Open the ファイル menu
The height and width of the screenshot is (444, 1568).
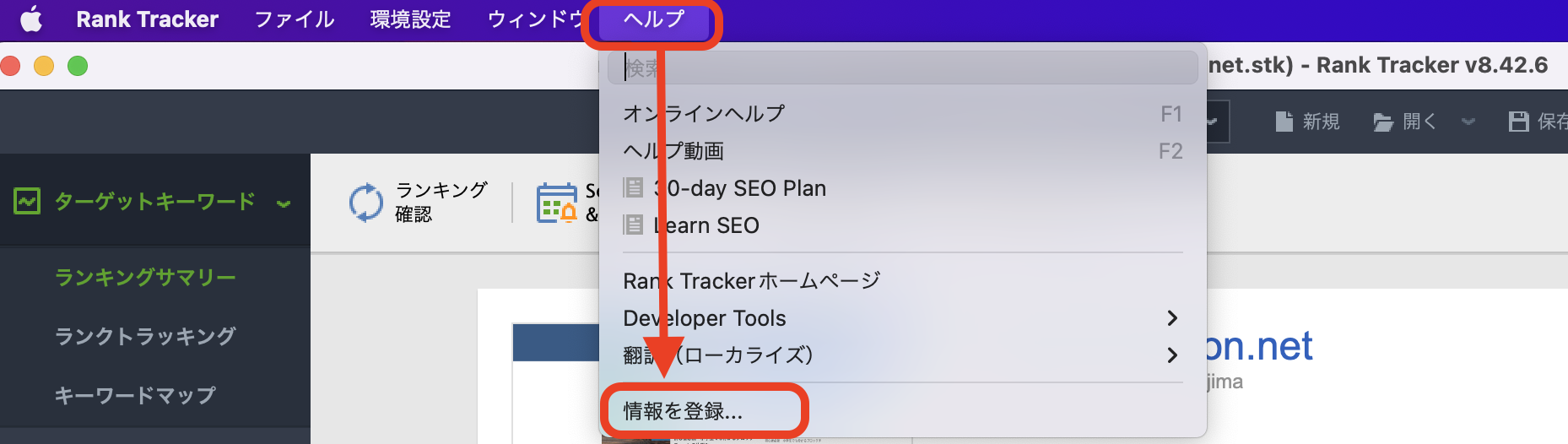(295, 19)
